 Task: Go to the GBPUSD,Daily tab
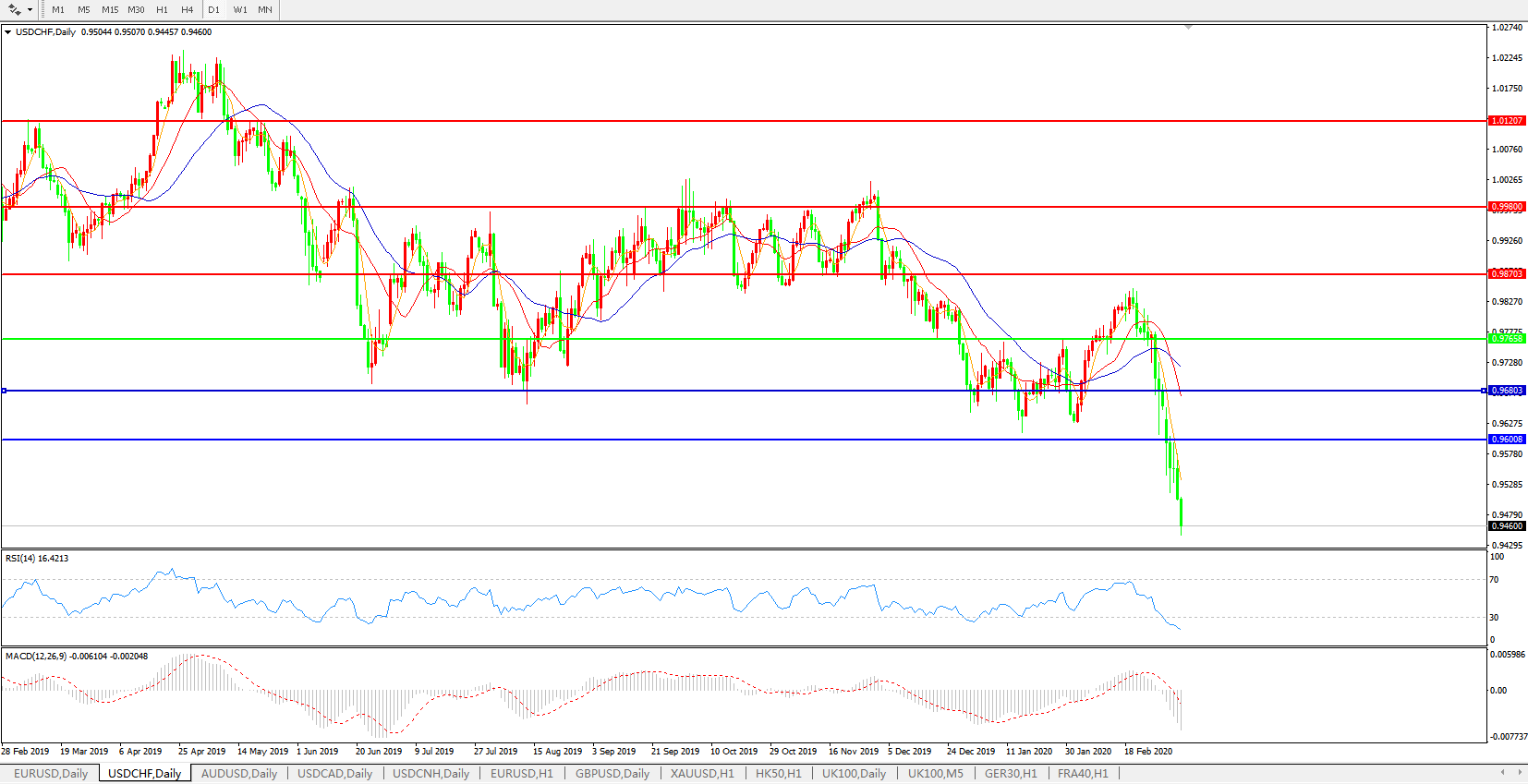click(612, 774)
